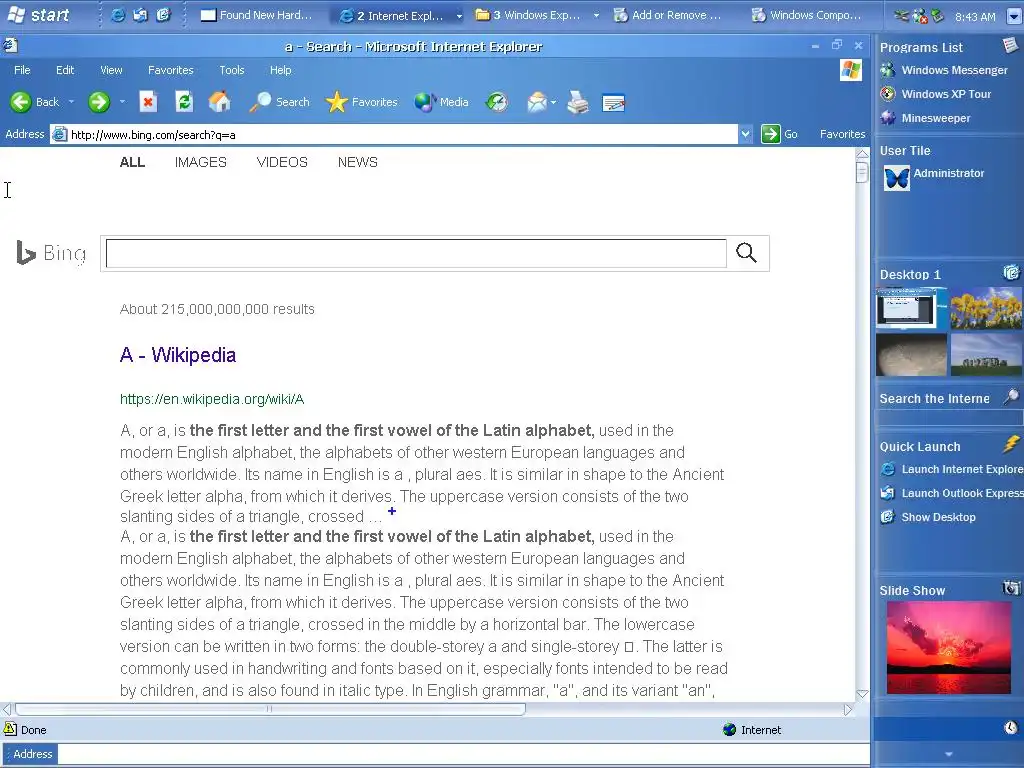Click the Slide Show camera icon
The image size is (1024, 768).
(1011, 588)
